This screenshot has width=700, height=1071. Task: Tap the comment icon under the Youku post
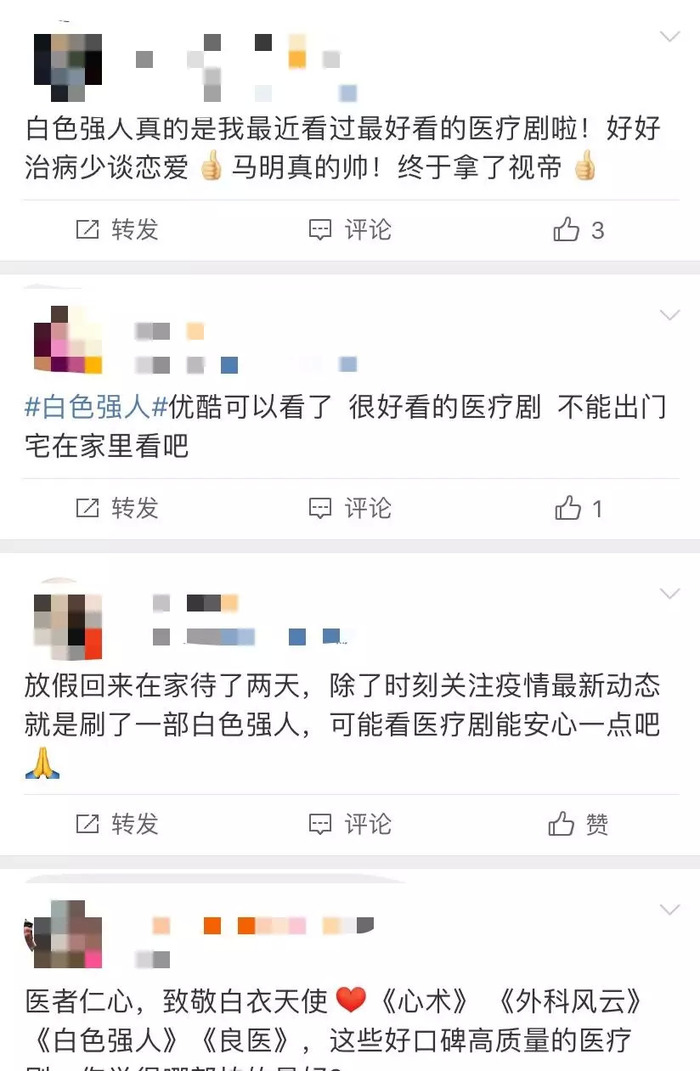(x=320, y=508)
